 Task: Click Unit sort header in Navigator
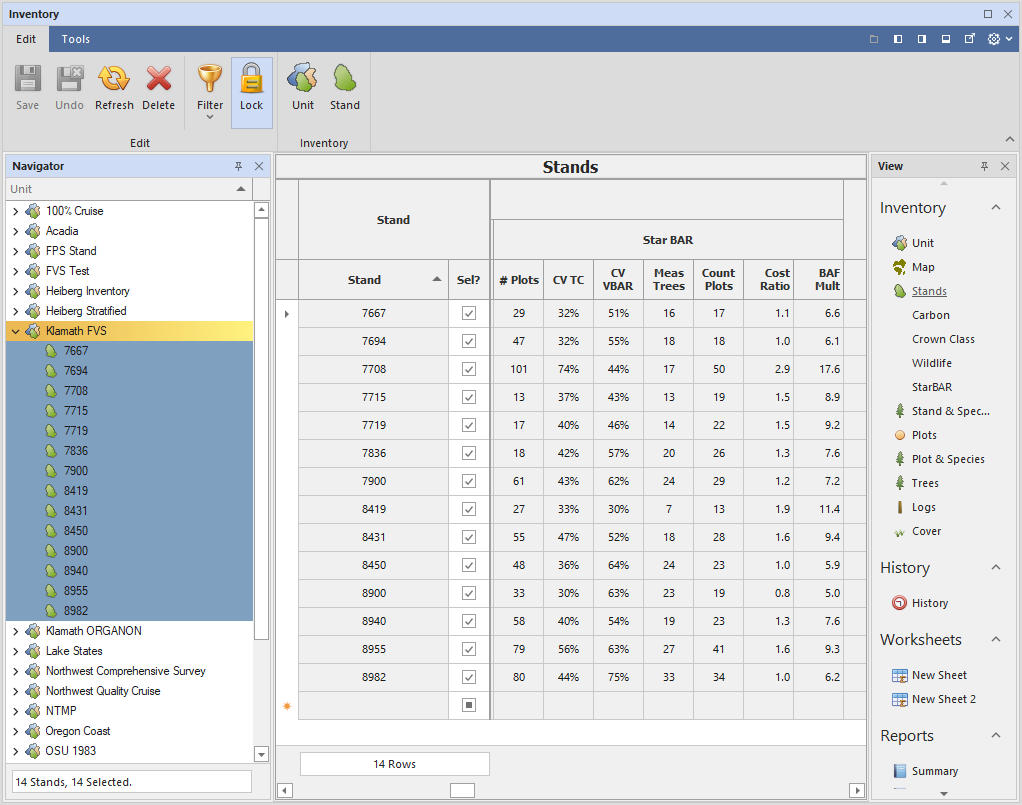[129, 189]
